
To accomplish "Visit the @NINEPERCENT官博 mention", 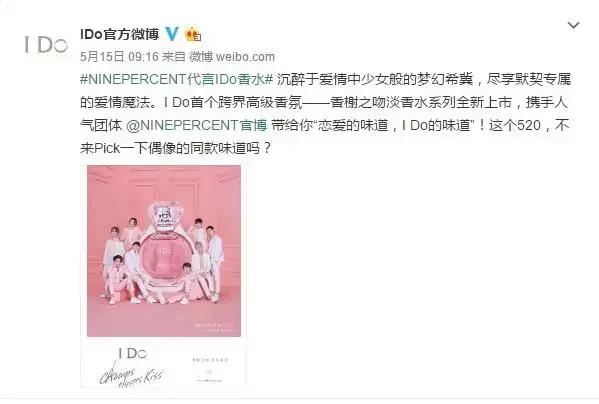I will tap(196, 125).
